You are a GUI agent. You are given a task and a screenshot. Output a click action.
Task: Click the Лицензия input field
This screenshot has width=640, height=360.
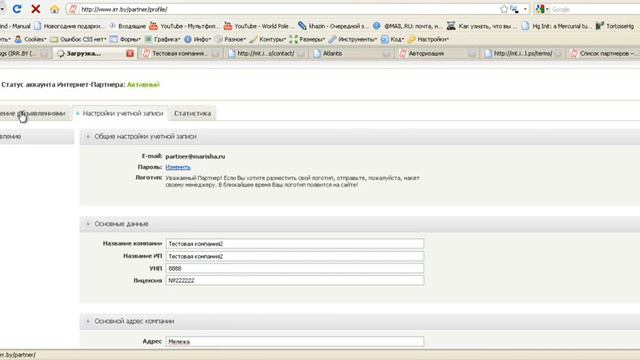295,280
